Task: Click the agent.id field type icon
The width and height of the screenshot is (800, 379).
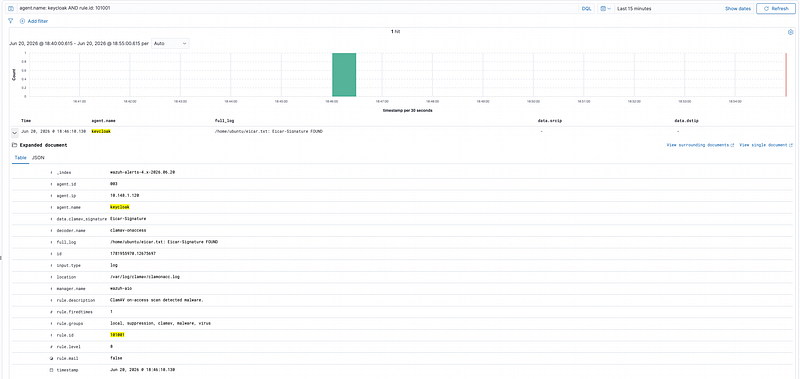Action: [51, 184]
